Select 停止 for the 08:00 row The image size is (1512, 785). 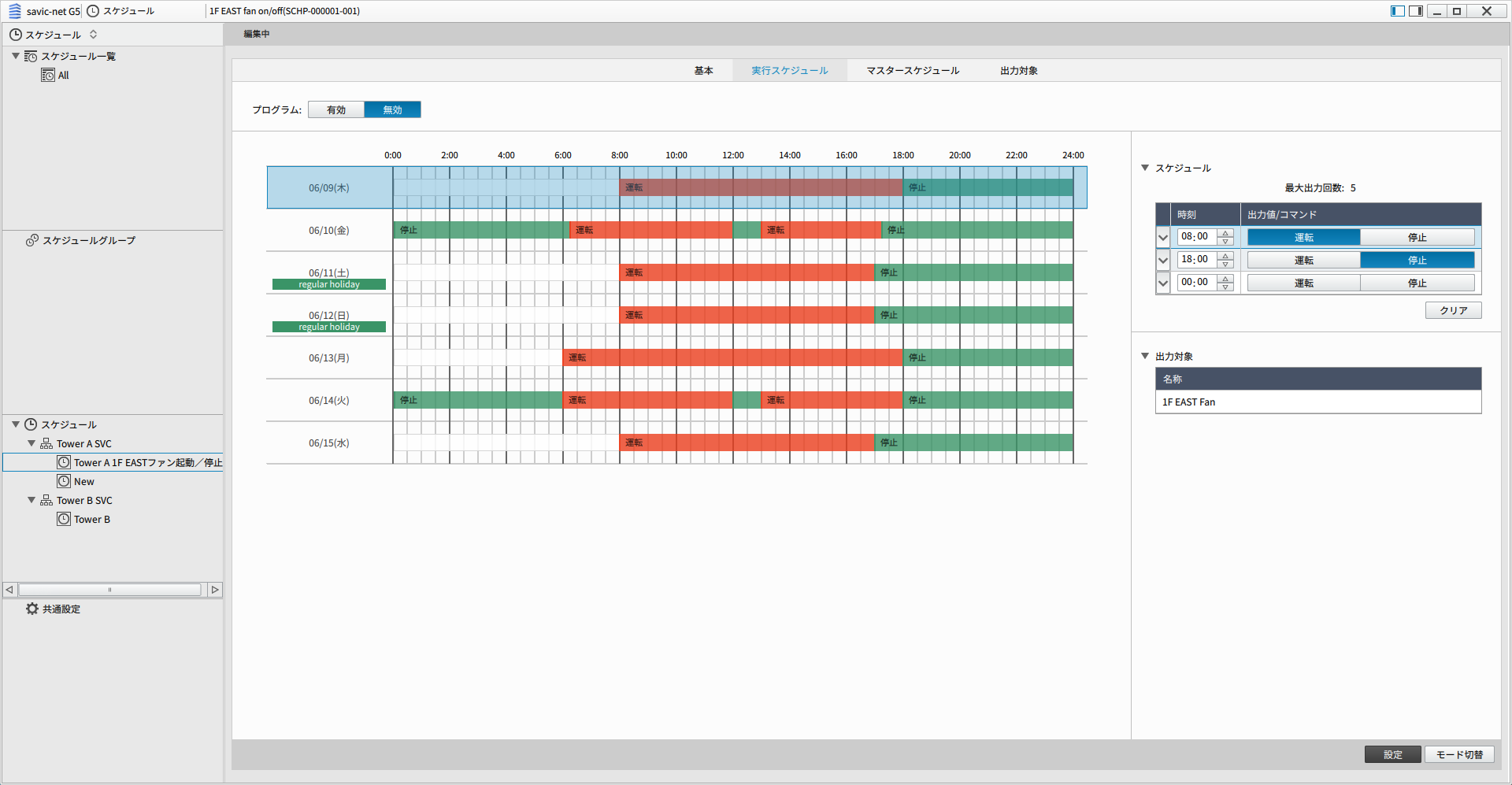tap(1417, 237)
